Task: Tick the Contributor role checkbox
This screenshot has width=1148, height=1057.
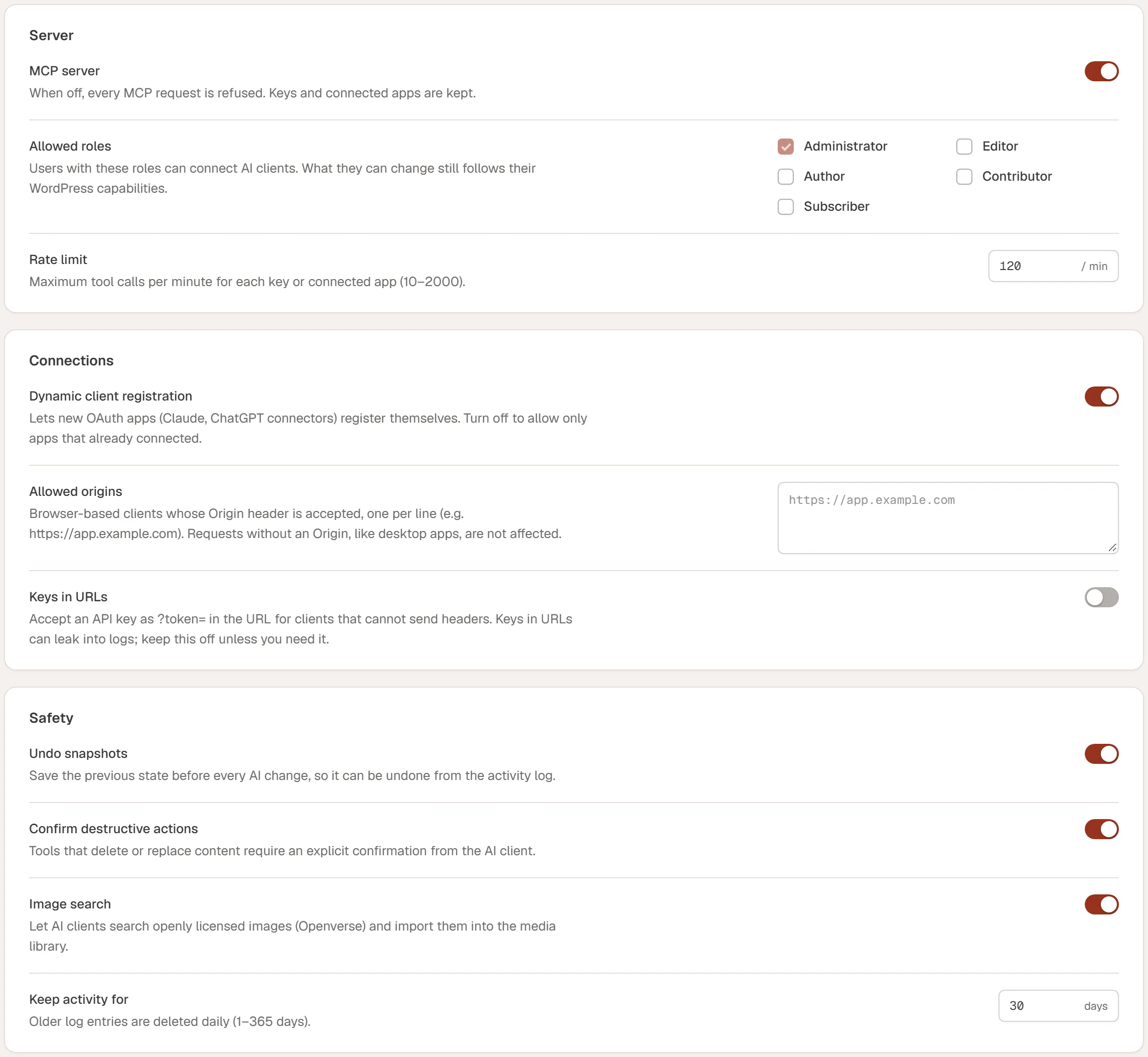Action: (x=964, y=177)
